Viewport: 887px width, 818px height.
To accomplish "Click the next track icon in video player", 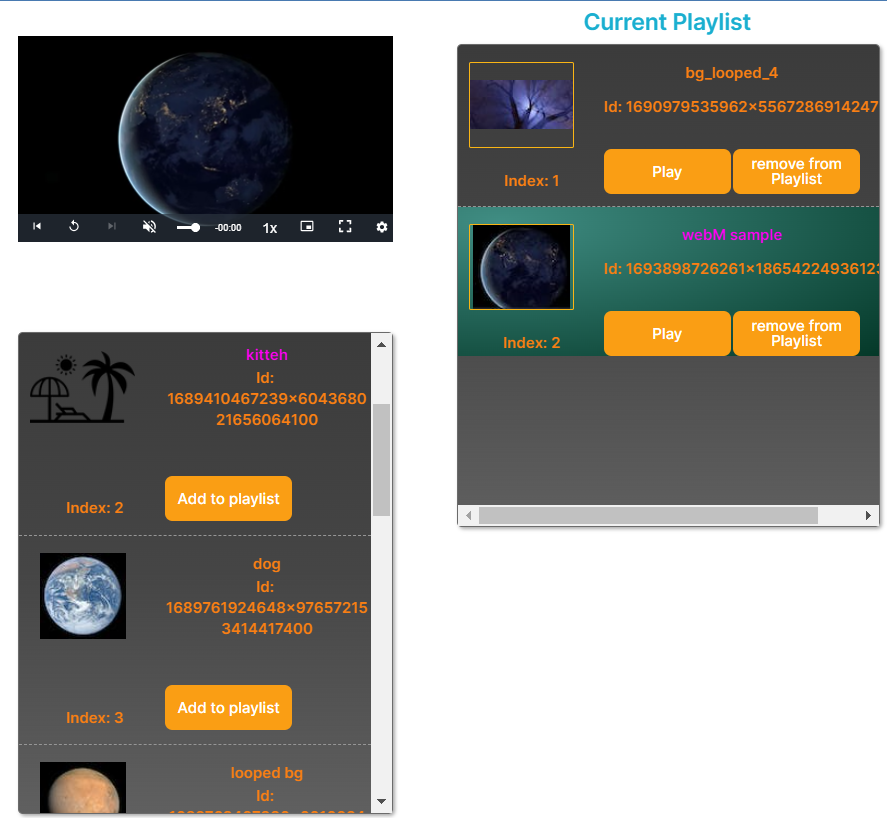I will [112, 226].
